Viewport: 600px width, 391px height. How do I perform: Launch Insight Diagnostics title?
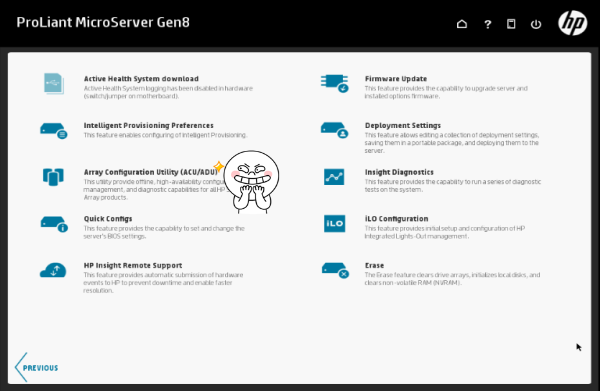click(399, 172)
